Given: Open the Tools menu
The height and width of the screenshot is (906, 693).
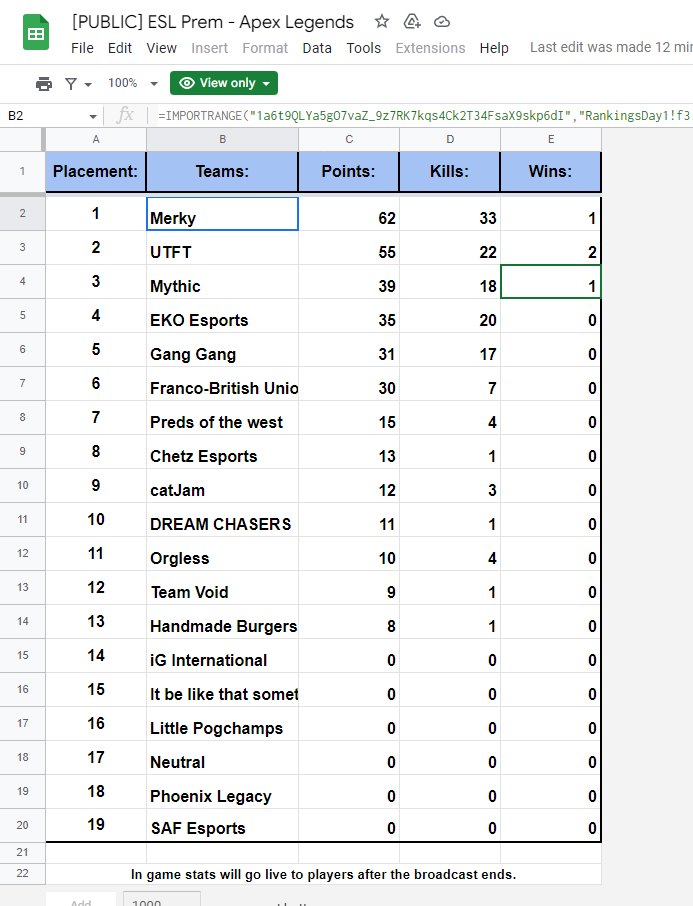Looking at the screenshot, I should point(364,48).
